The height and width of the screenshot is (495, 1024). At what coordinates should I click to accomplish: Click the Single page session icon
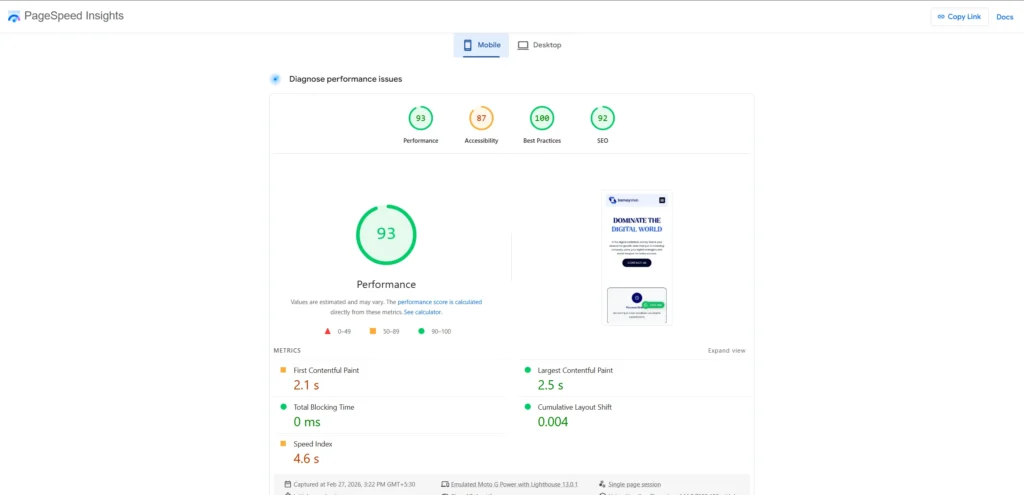pyautogui.click(x=601, y=484)
